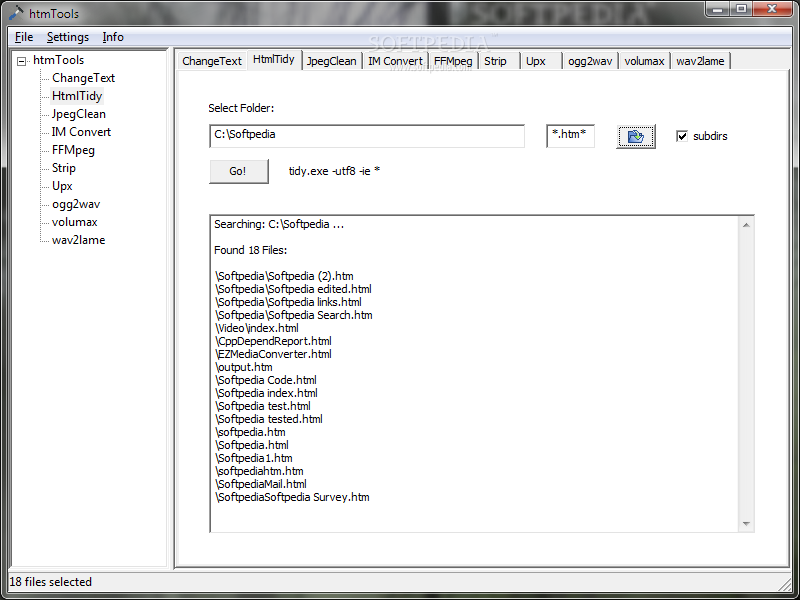This screenshot has height=600, width=800.
Task: Click the output list scroll up arrow
Action: click(x=746, y=225)
